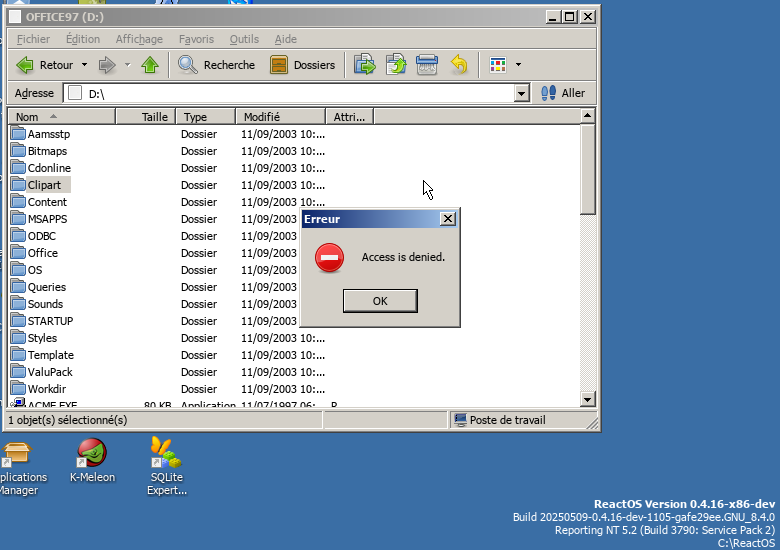
Task: Go up one folder level
Action: pyautogui.click(x=150, y=65)
